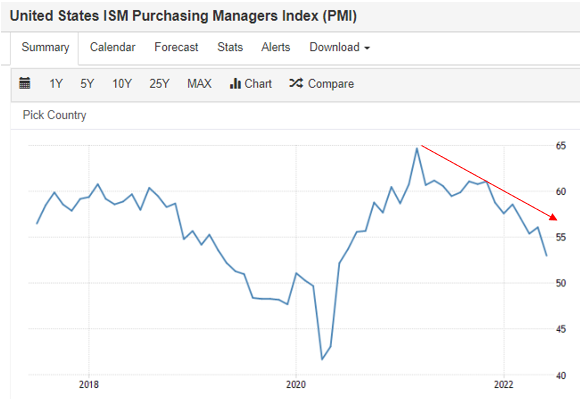Open the Pick Country selector
This screenshot has height=399, width=580.
pyautogui.click(x=54, y=115)
